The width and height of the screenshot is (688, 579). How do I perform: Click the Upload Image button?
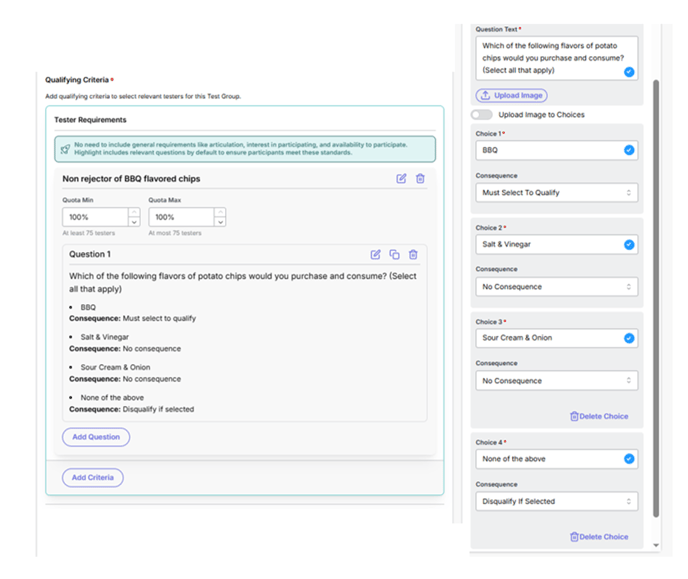pyautogui.click(x=512, y=95)
